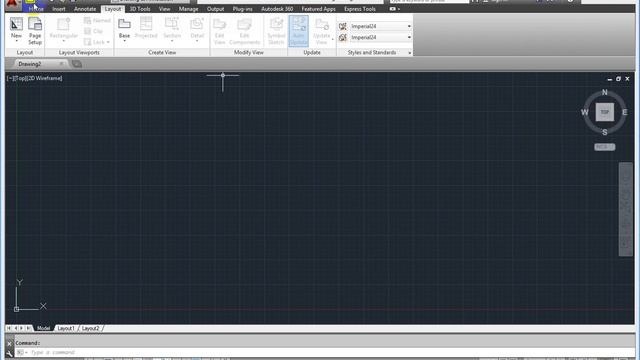
Task: Open the top Imperial24 style dropdown
Action: pos(409,26)
